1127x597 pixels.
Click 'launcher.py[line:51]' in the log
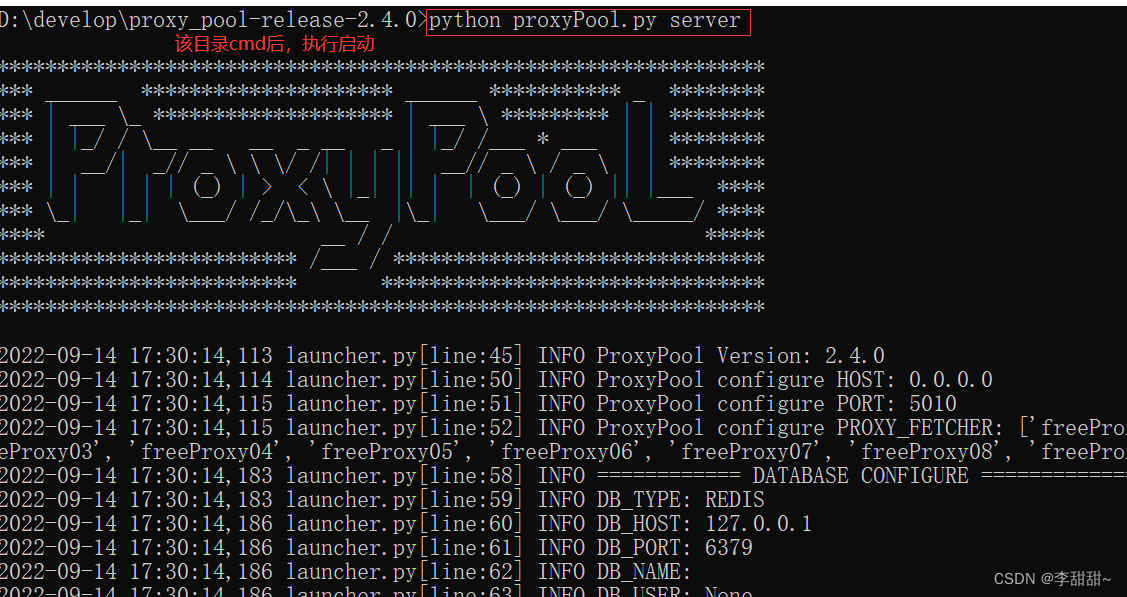coord(405,404)
